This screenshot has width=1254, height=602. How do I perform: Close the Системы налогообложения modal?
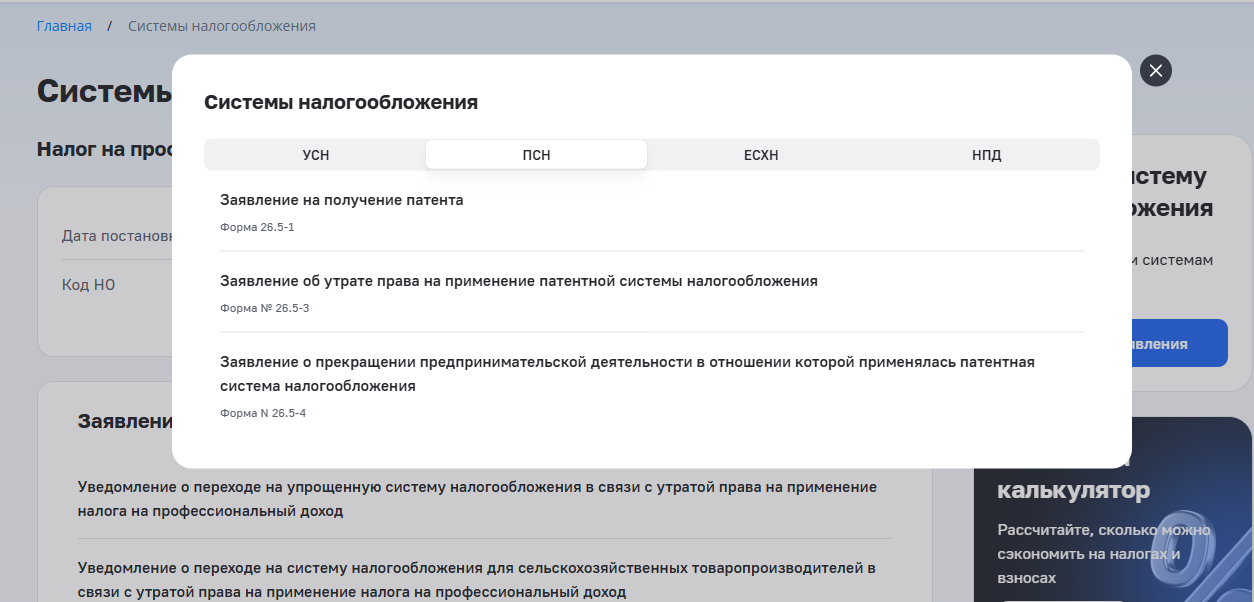click(1155, 70)
